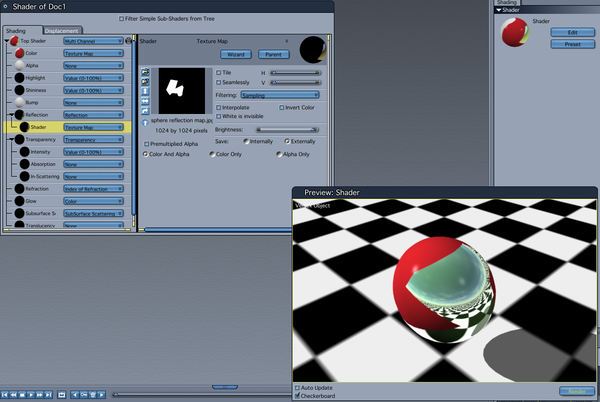The height and width of the screenshot is (402, 600).
Task: Adjust the Brightness slider
Action: click(287, 130)
